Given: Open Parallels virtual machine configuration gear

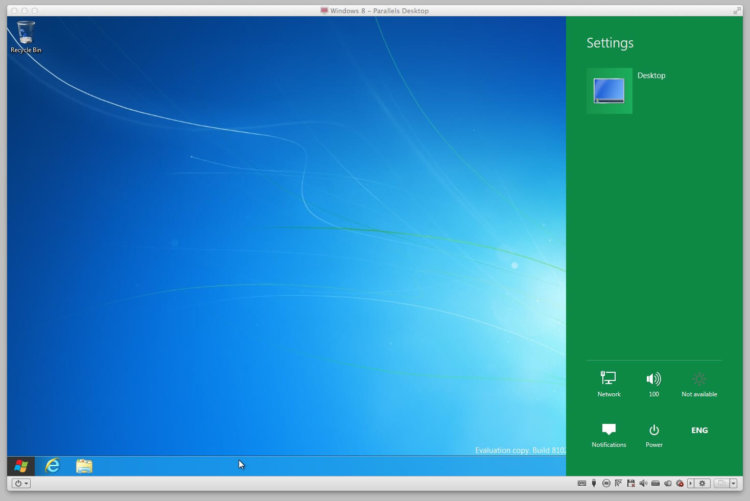Looking at the screenshot, I should [702, 483].
